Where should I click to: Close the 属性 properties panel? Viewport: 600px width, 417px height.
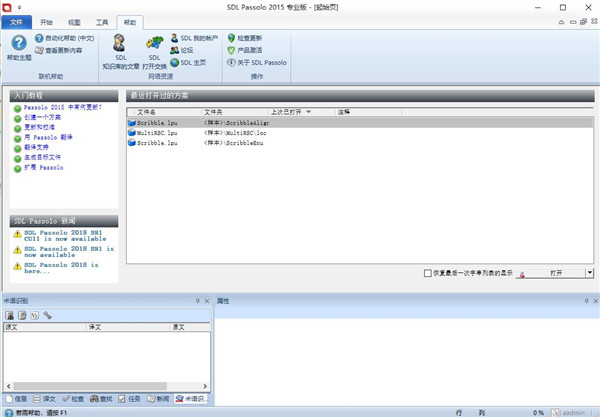pos(595,301)
